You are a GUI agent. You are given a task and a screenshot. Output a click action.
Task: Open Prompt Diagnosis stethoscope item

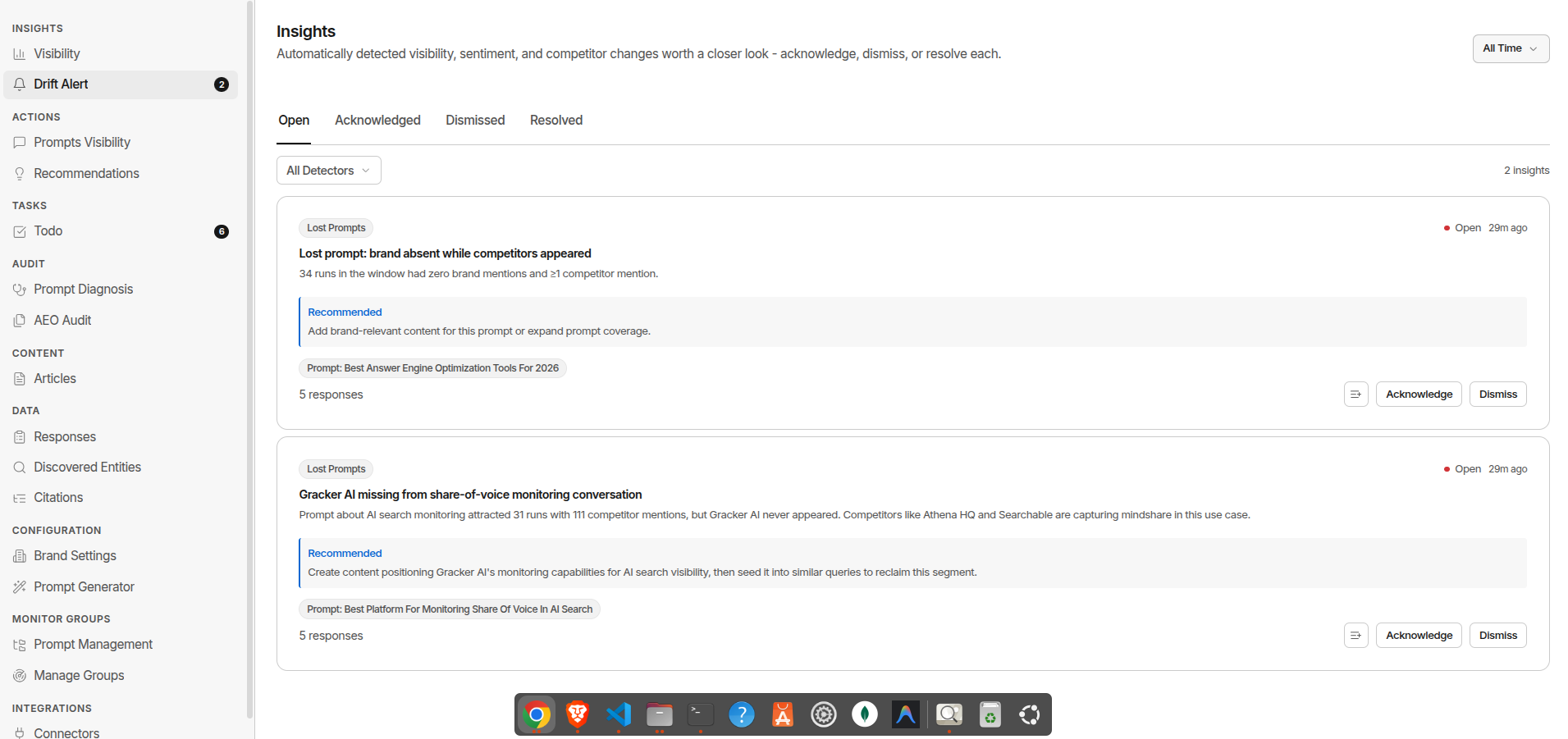(121, 290)
